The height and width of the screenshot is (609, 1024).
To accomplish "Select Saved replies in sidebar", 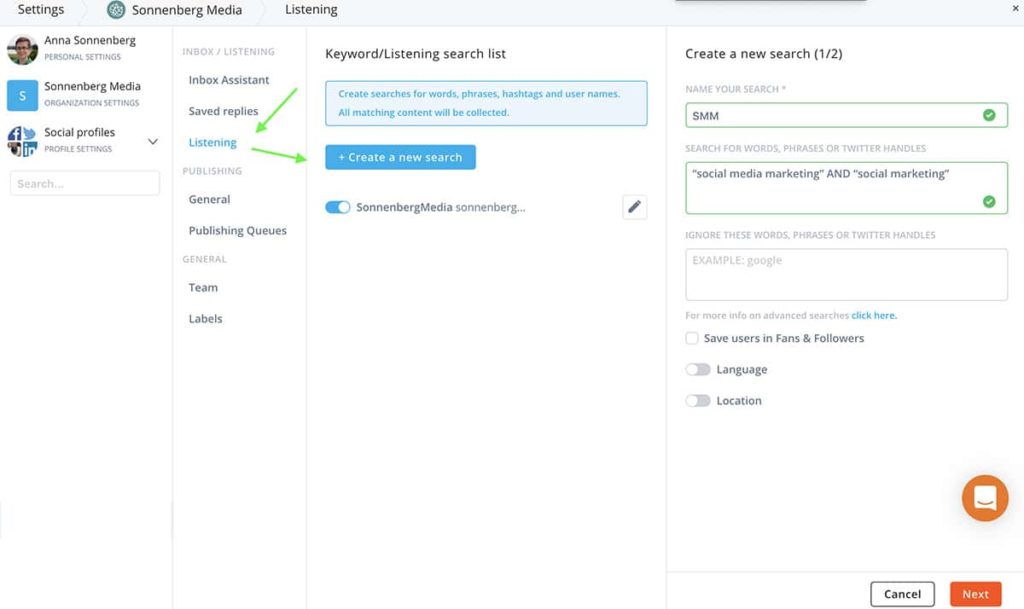I will (x=223, y=111).
